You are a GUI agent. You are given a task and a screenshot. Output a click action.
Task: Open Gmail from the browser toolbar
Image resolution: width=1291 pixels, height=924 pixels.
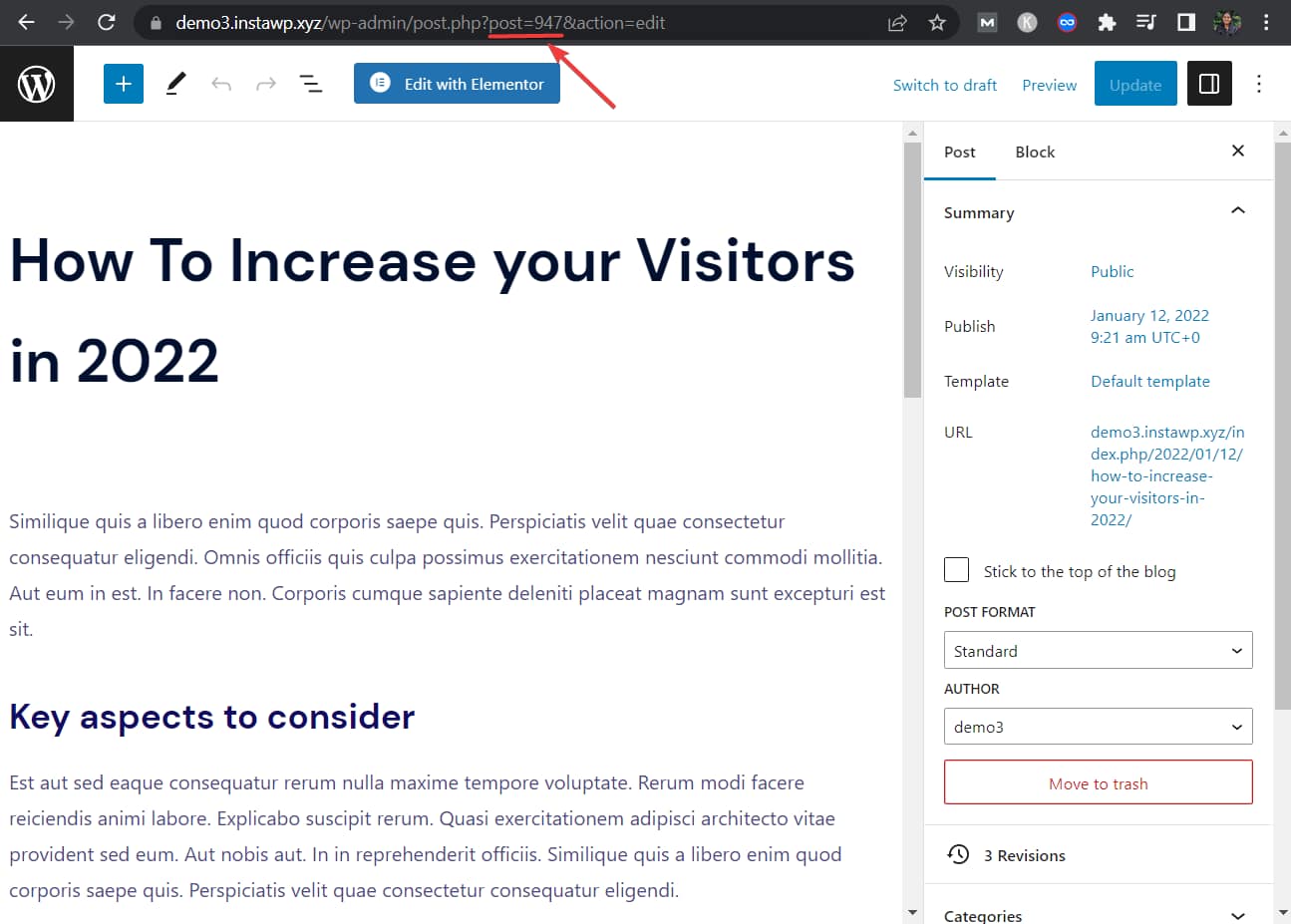[987, 22]
